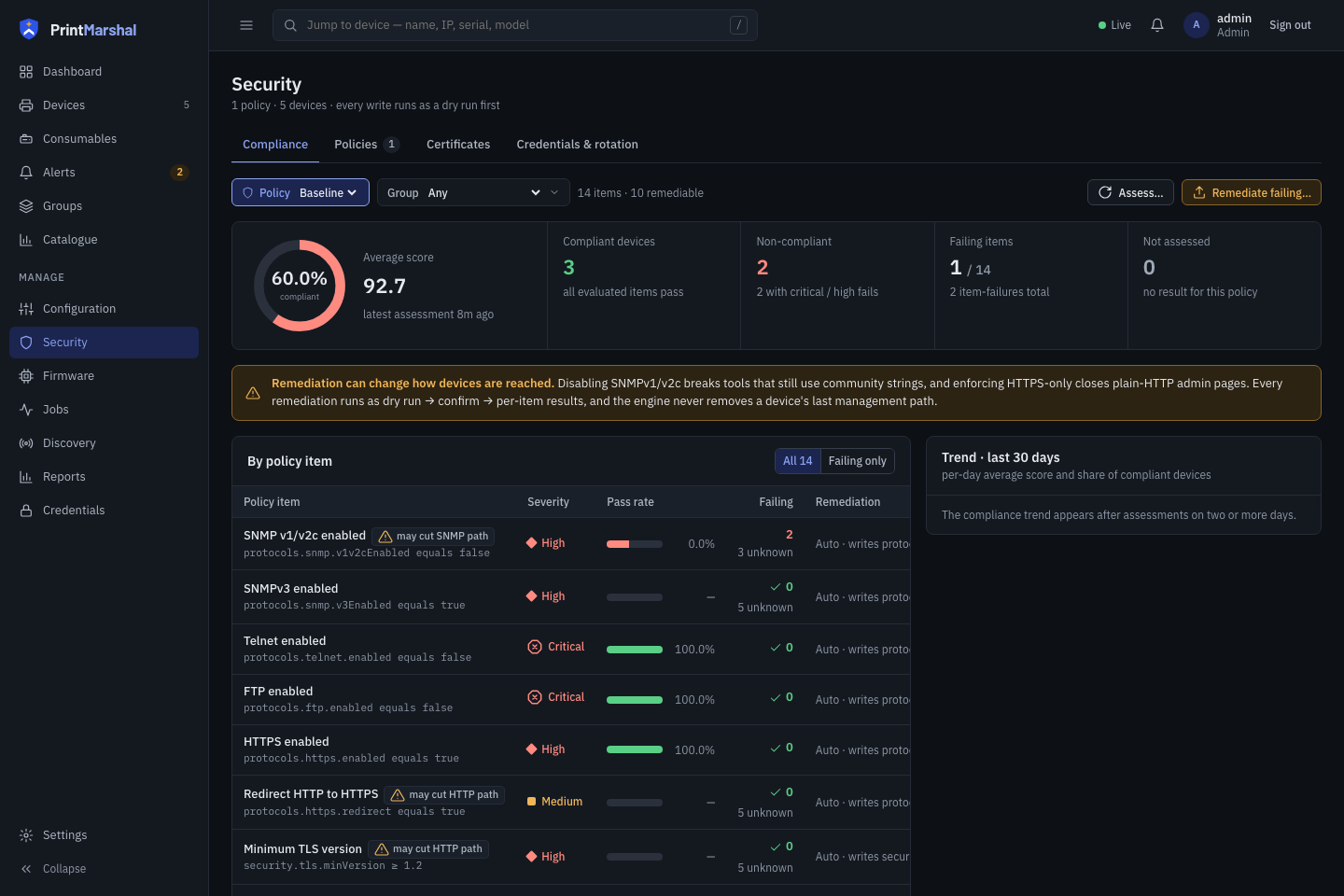Switch to the Compliance tab
The height and width of the screenshot is (896, 1344).
[x=275, y=145]
